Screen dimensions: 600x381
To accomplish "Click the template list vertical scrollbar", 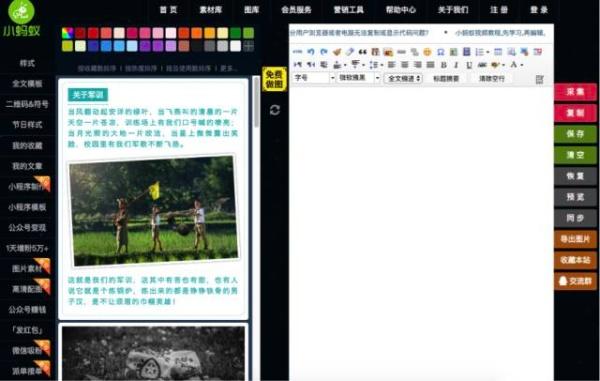I will (x=256, y=103).
